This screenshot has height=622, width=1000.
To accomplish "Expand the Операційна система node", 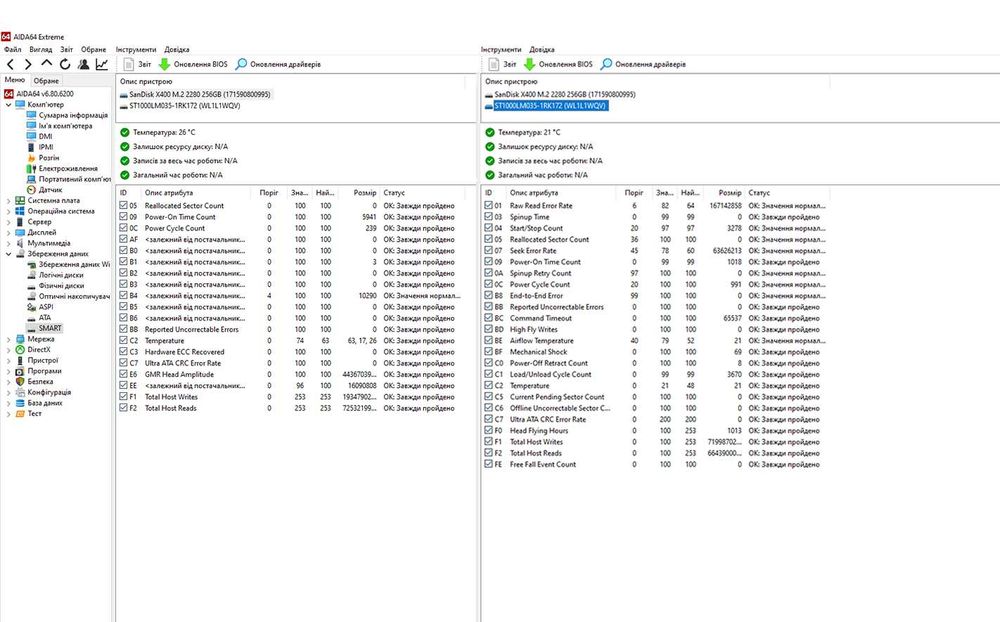I will click(8, 211).
